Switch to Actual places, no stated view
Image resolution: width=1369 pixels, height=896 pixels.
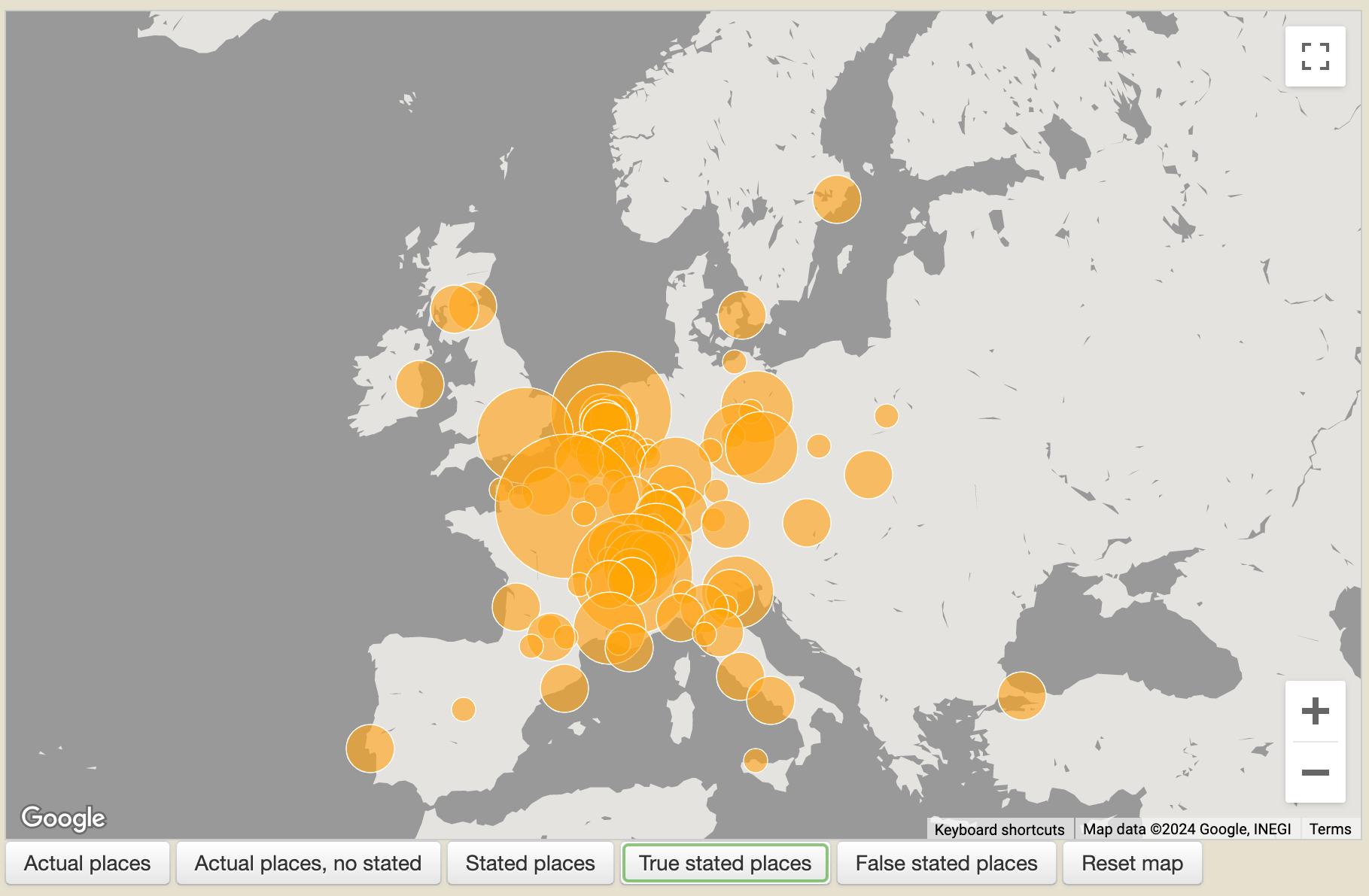coord(309,864)
